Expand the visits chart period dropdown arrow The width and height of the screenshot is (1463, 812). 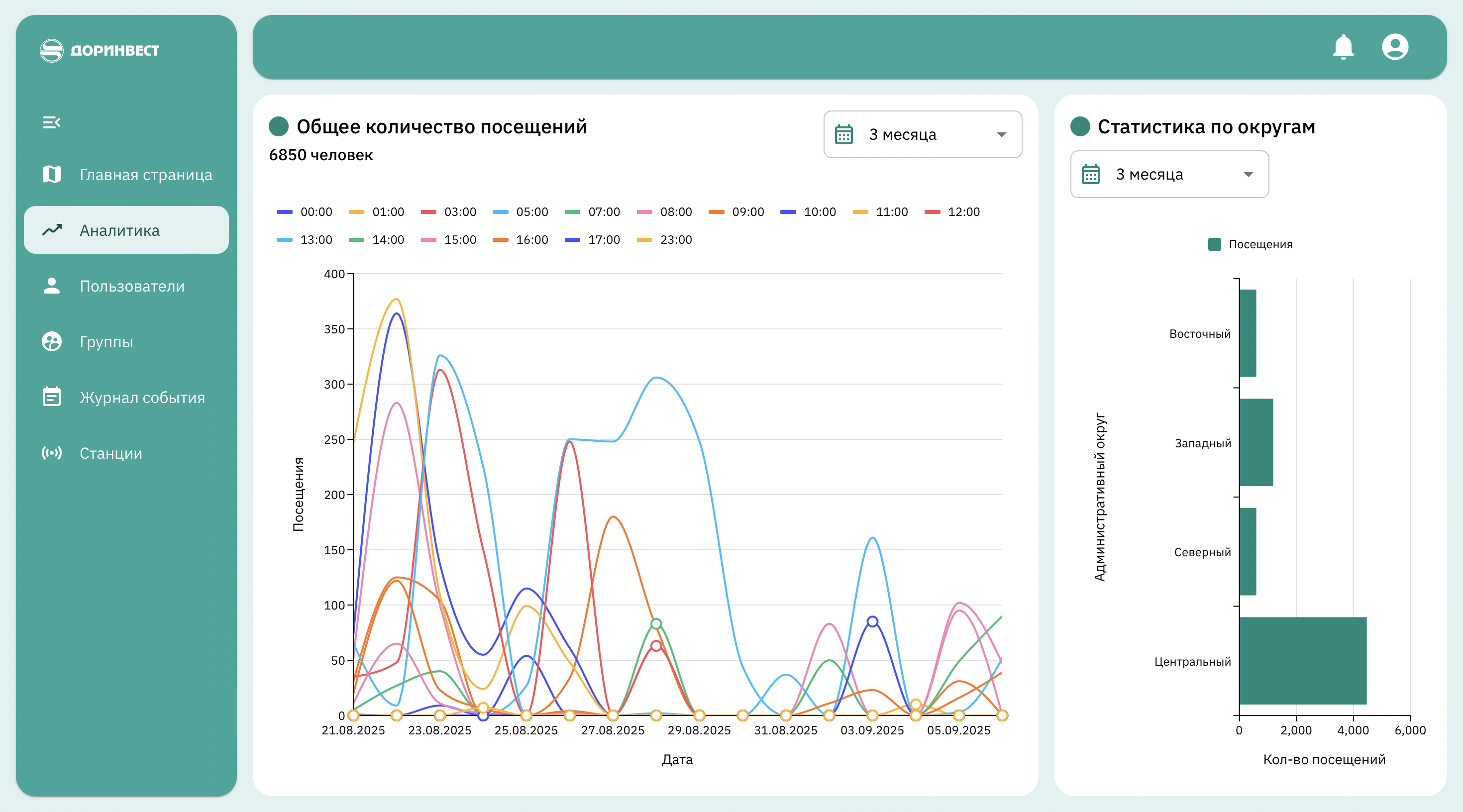click(1001, 134)
